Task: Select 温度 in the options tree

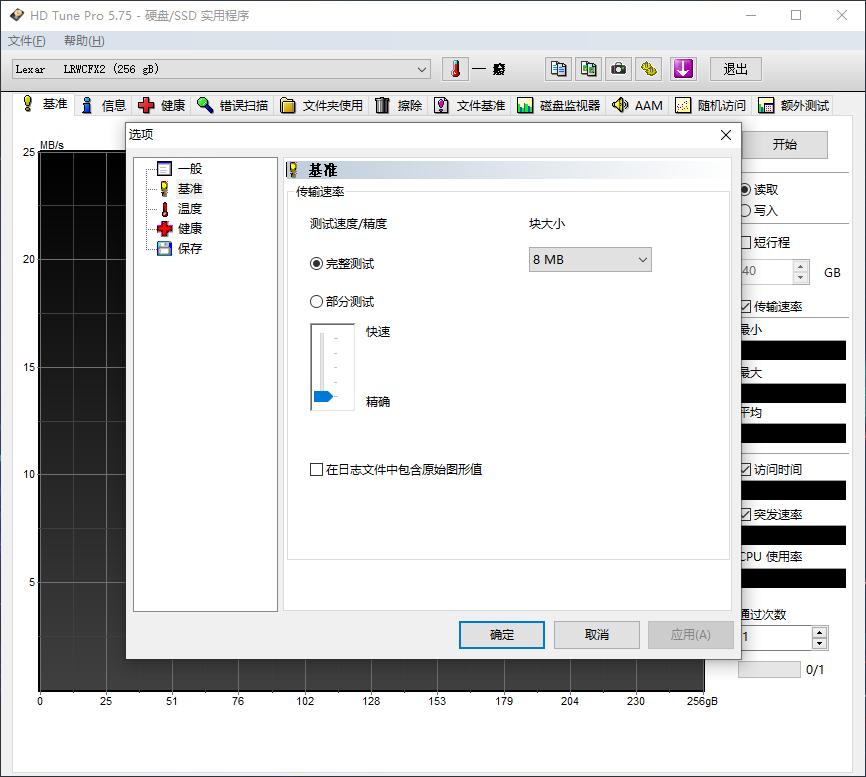Action: [189, 209]
